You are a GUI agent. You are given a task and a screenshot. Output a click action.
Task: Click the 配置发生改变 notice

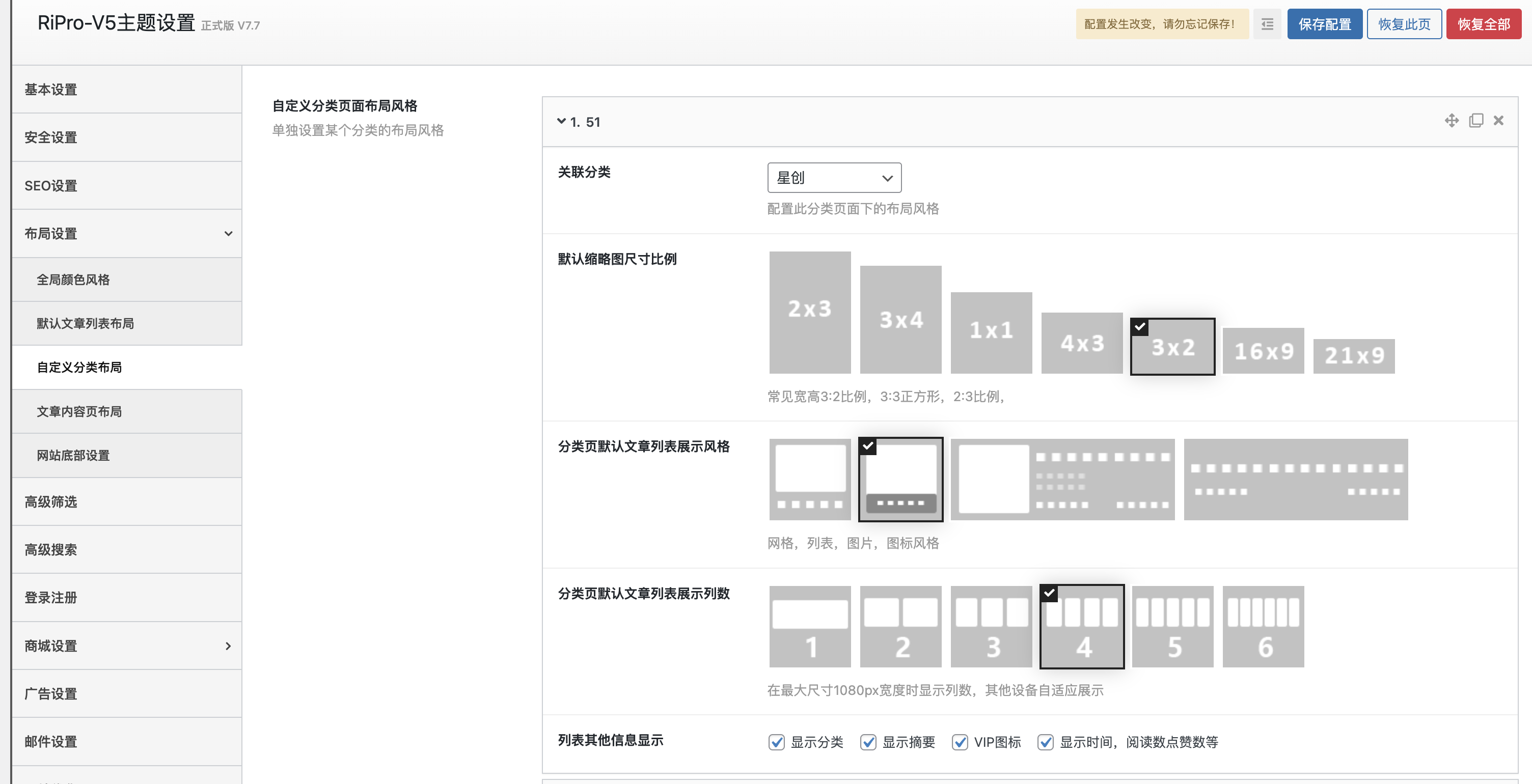1162,24
